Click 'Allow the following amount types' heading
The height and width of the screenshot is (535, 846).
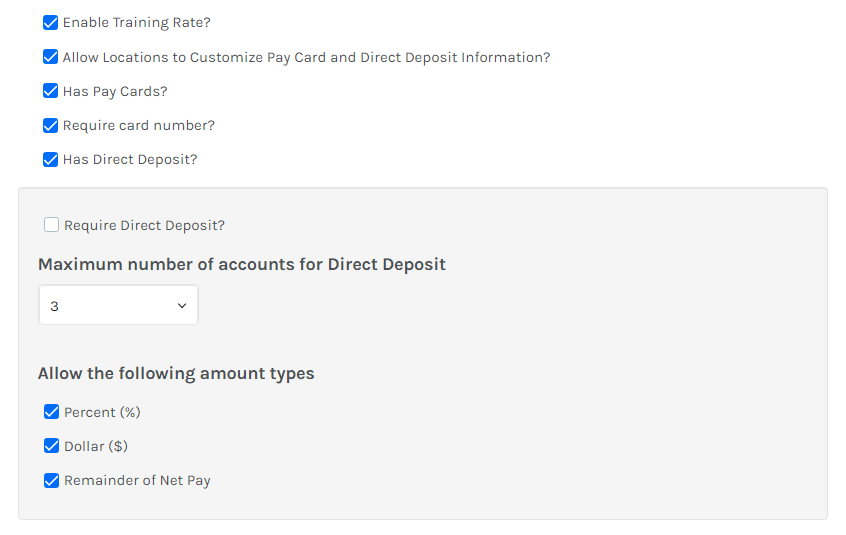176,374
